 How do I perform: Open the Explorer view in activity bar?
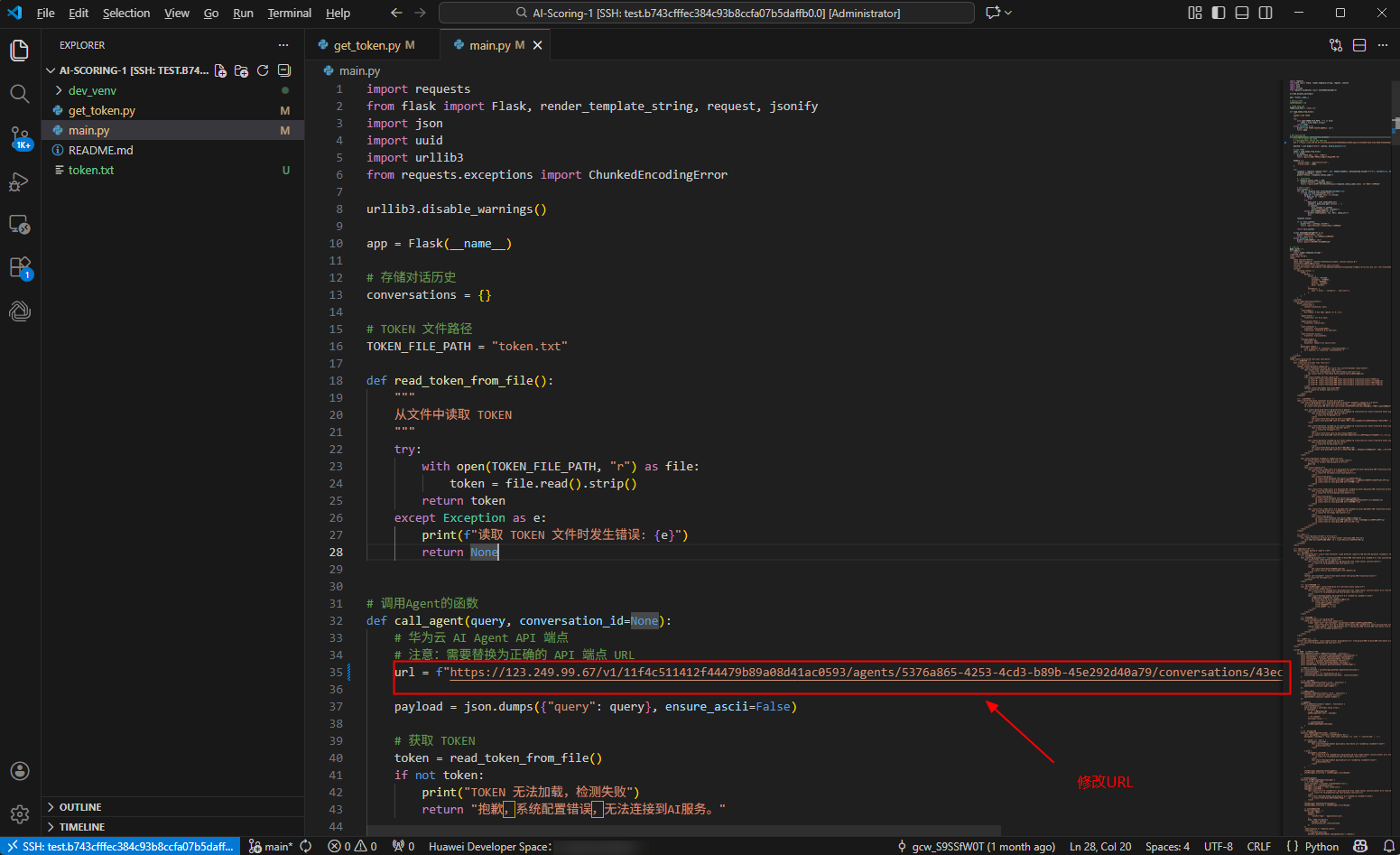(x=20, y=51)
